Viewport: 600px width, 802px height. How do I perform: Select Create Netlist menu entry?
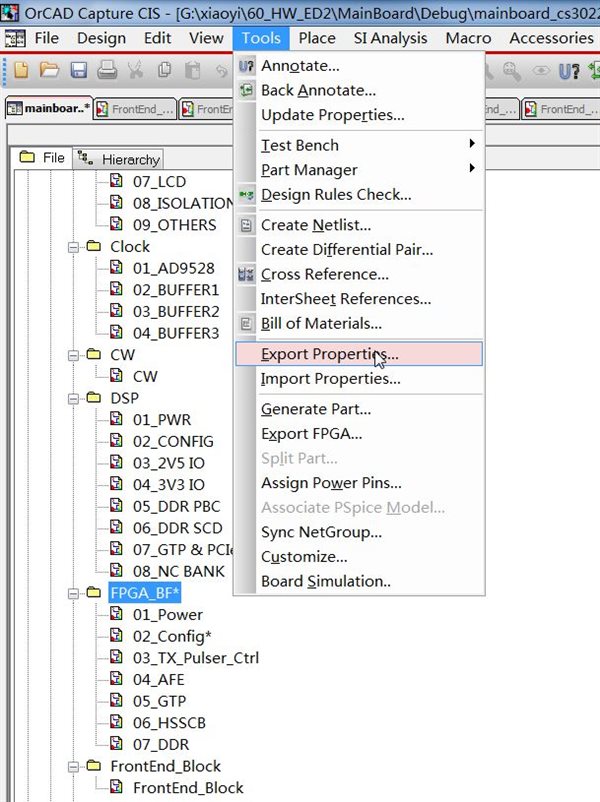coord(315,225)
